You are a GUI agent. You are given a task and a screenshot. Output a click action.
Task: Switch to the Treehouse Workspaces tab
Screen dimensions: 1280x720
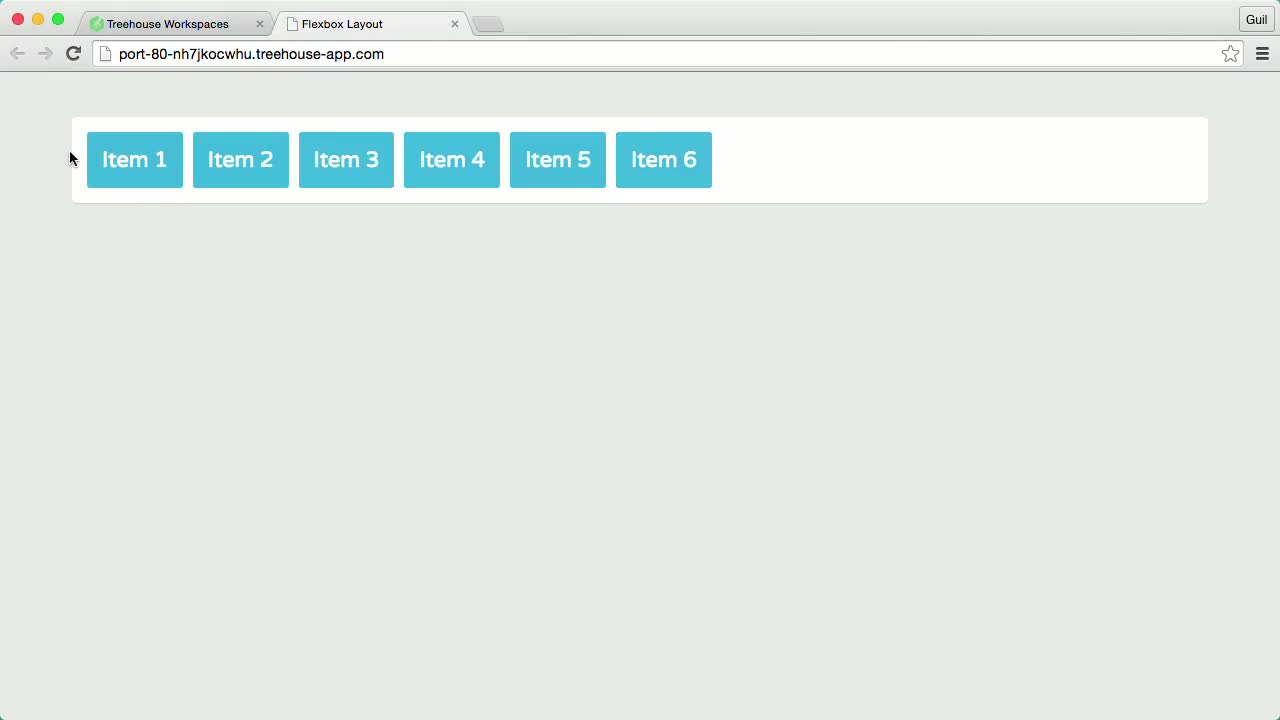point(167,23)
